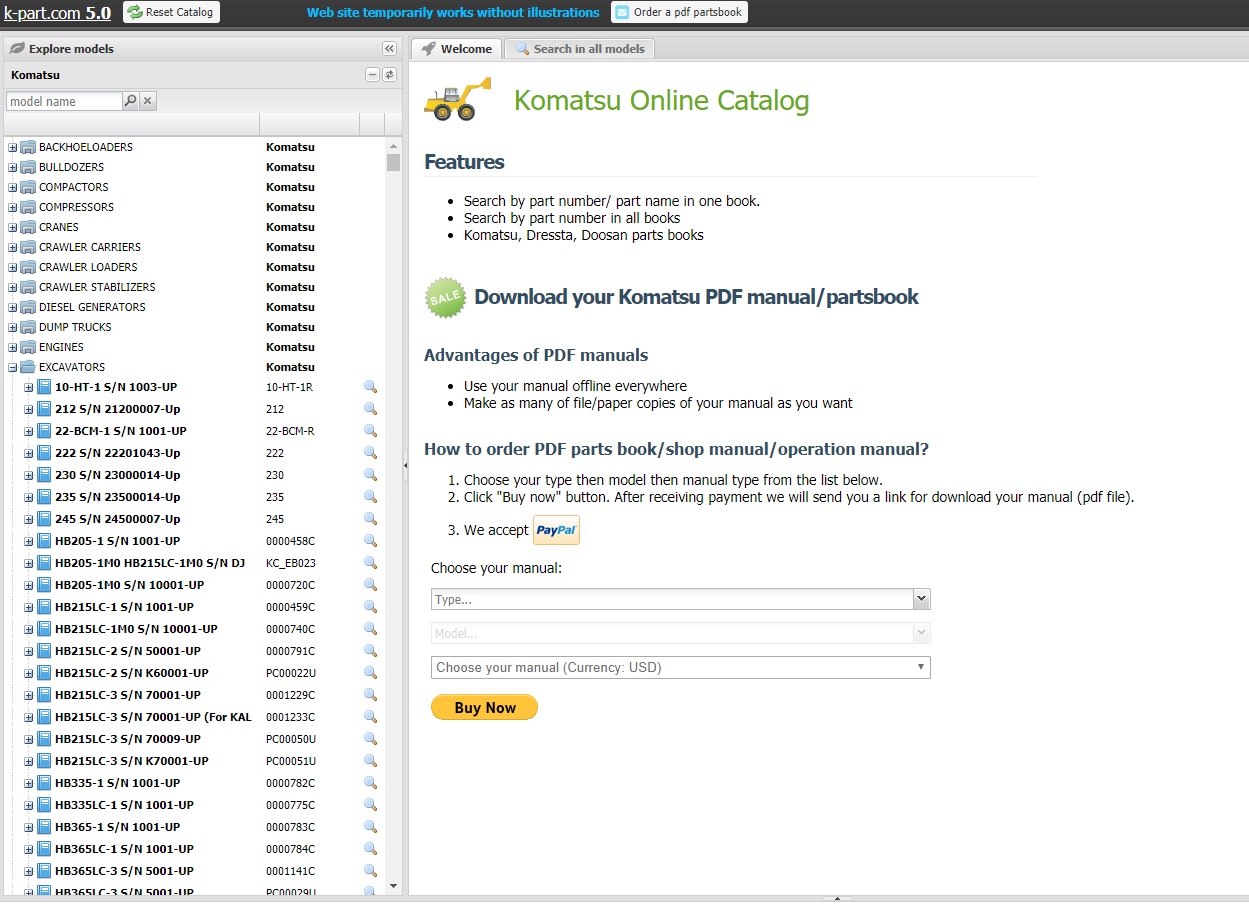
Task: Select the COMPRESSORS category row
Action: pos(194,207)
